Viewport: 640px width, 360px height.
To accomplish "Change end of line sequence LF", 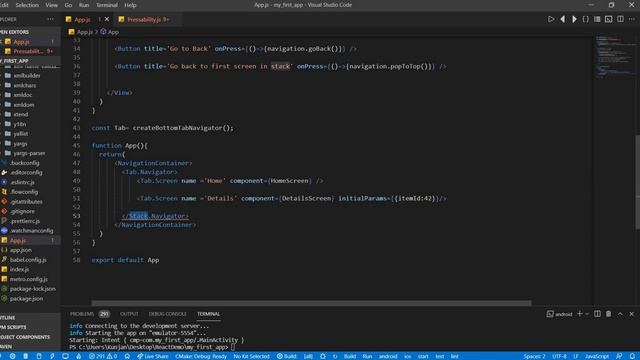I will 576,356.
